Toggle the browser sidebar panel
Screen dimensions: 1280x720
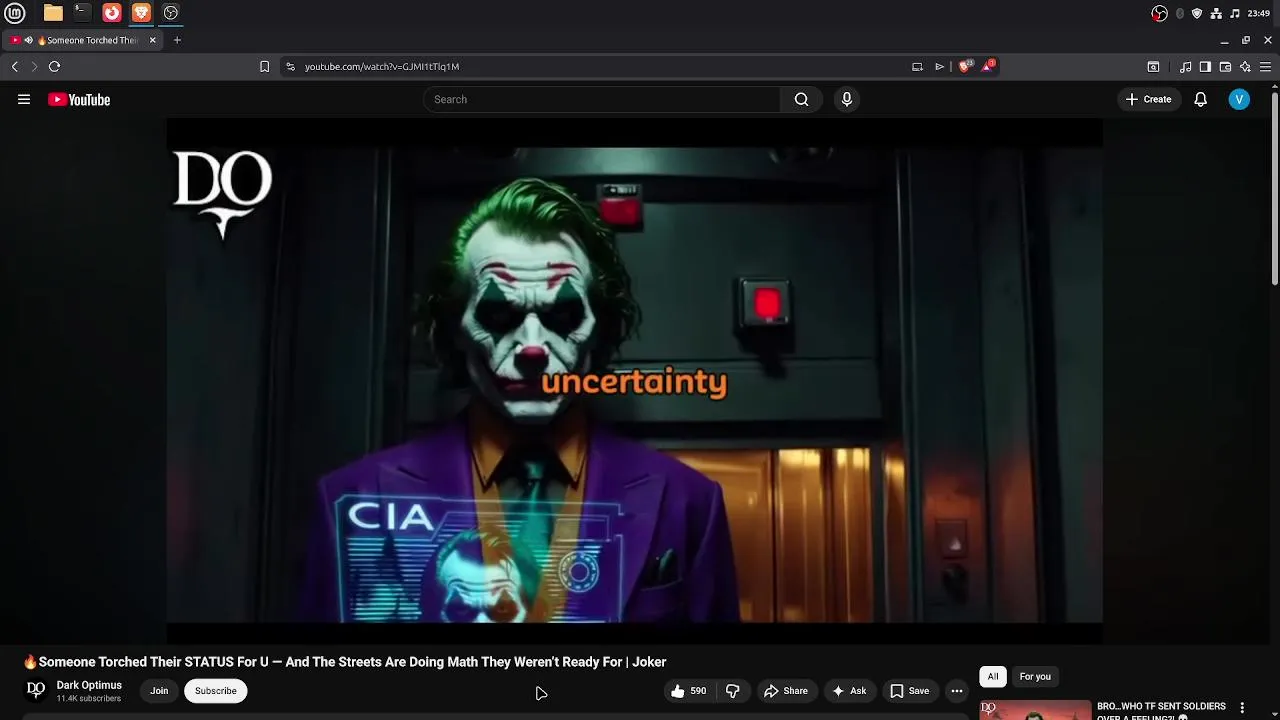pyautogui.click(x=1205, y=67)
